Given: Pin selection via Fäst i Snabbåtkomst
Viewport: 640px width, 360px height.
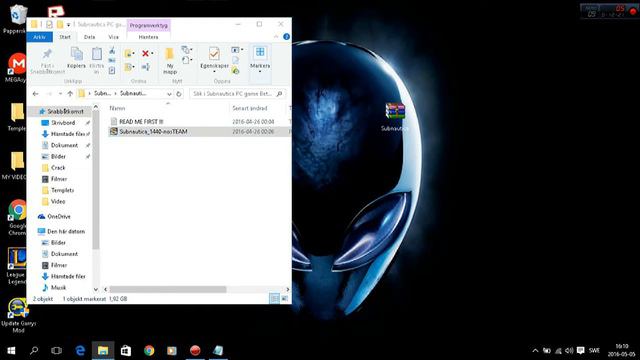Looking at the screenshot, I should tap(47, 61).
